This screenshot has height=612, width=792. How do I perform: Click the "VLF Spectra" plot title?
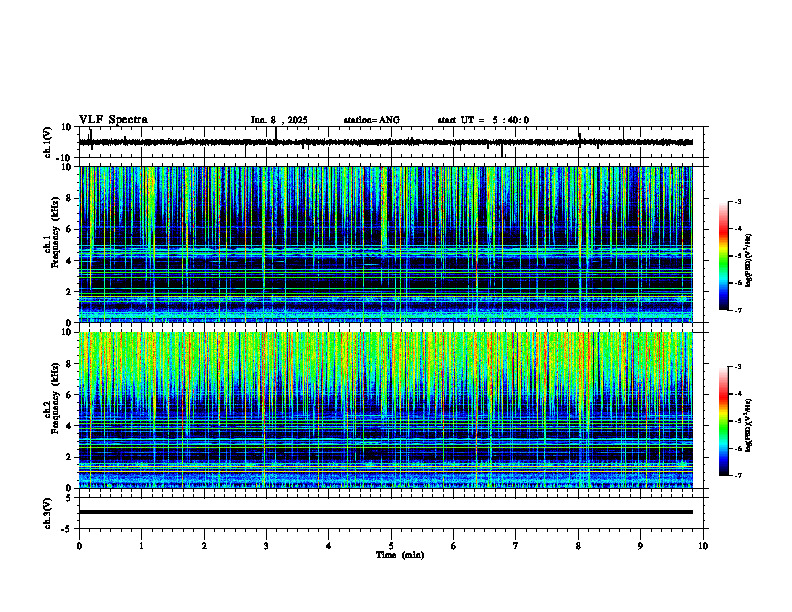[x=113, y=120]
